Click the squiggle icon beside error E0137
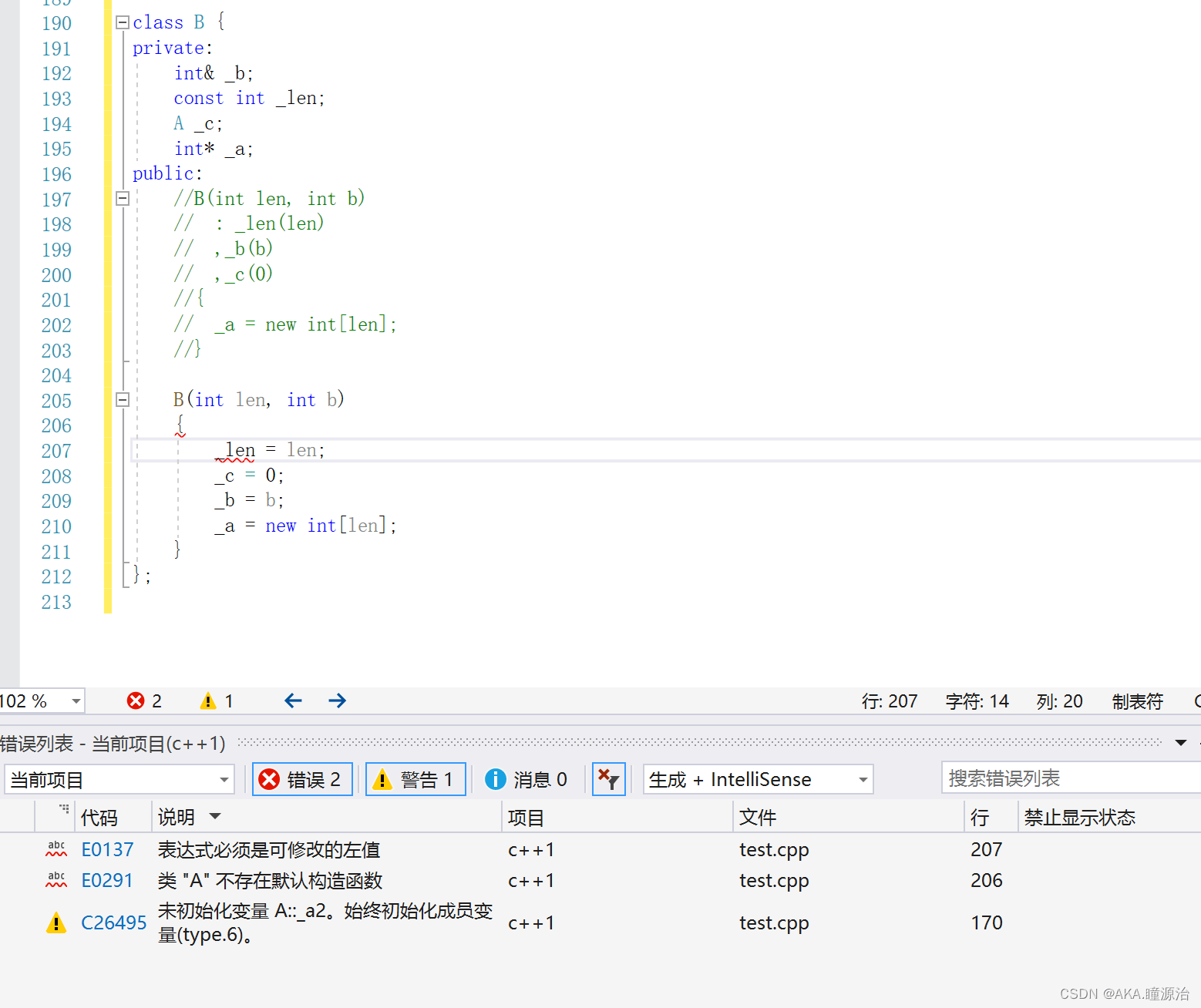 pyautogui.click(x=56, y=848)
